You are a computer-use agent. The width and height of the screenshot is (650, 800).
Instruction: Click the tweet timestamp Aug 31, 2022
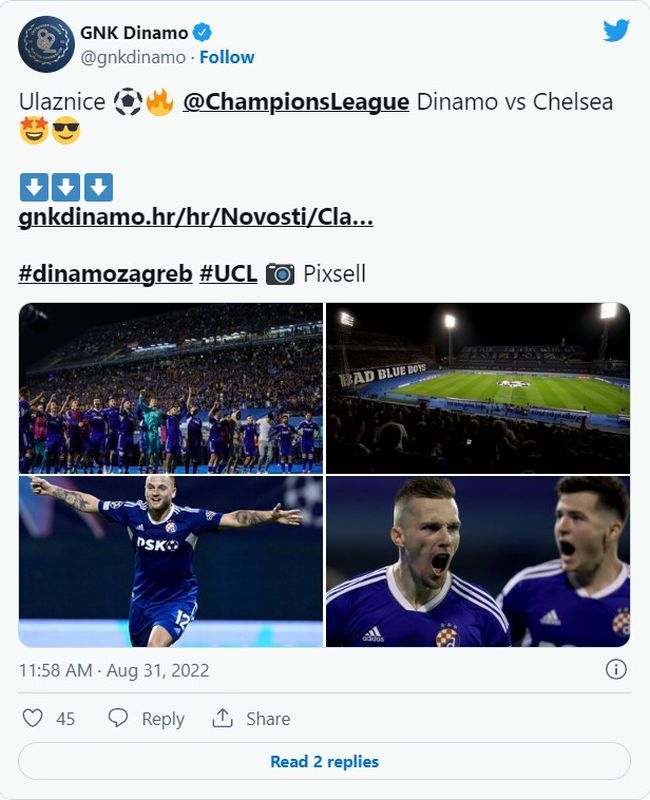114,670
